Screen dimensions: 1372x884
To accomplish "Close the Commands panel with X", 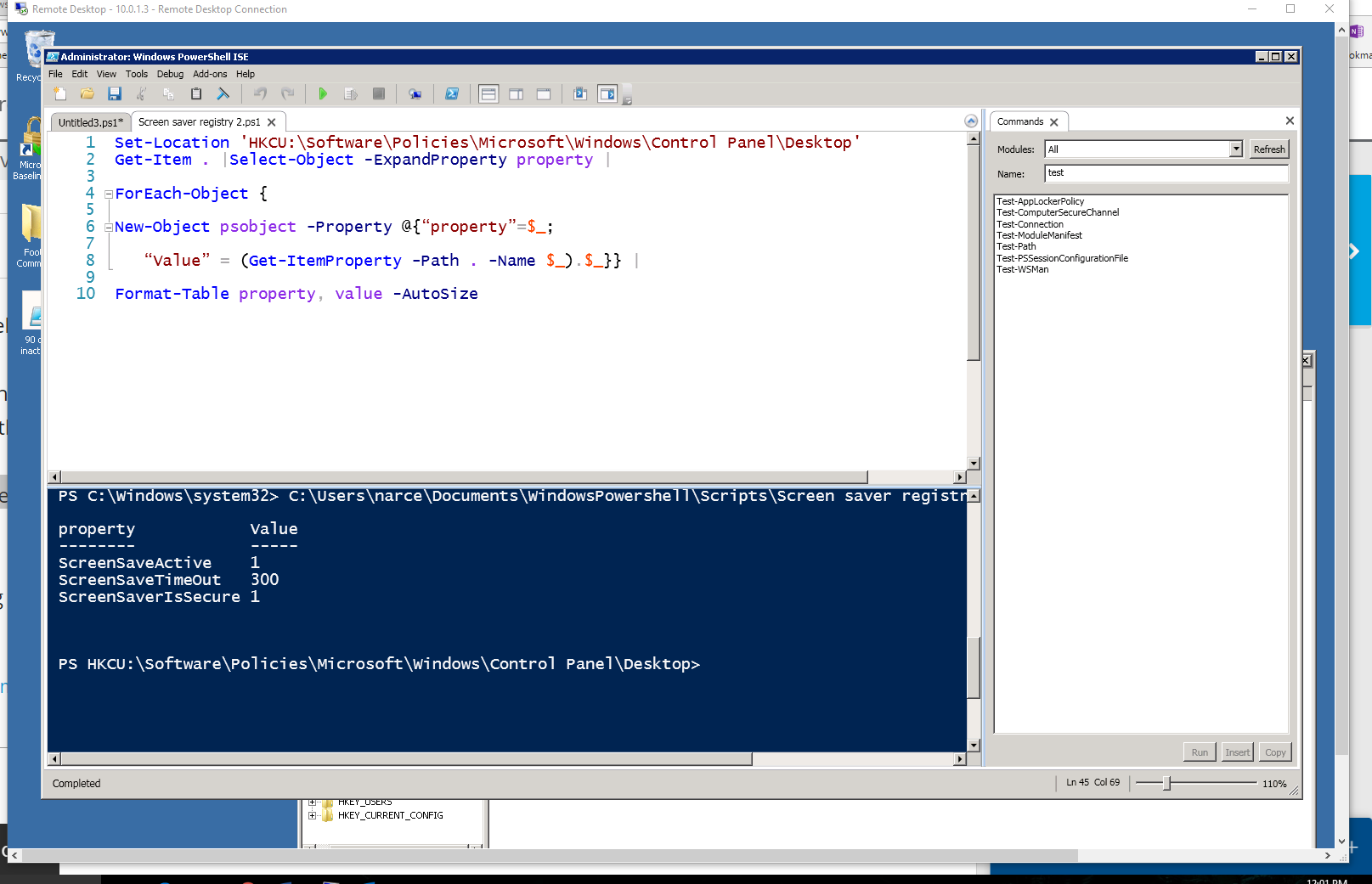I will 1290,121.
